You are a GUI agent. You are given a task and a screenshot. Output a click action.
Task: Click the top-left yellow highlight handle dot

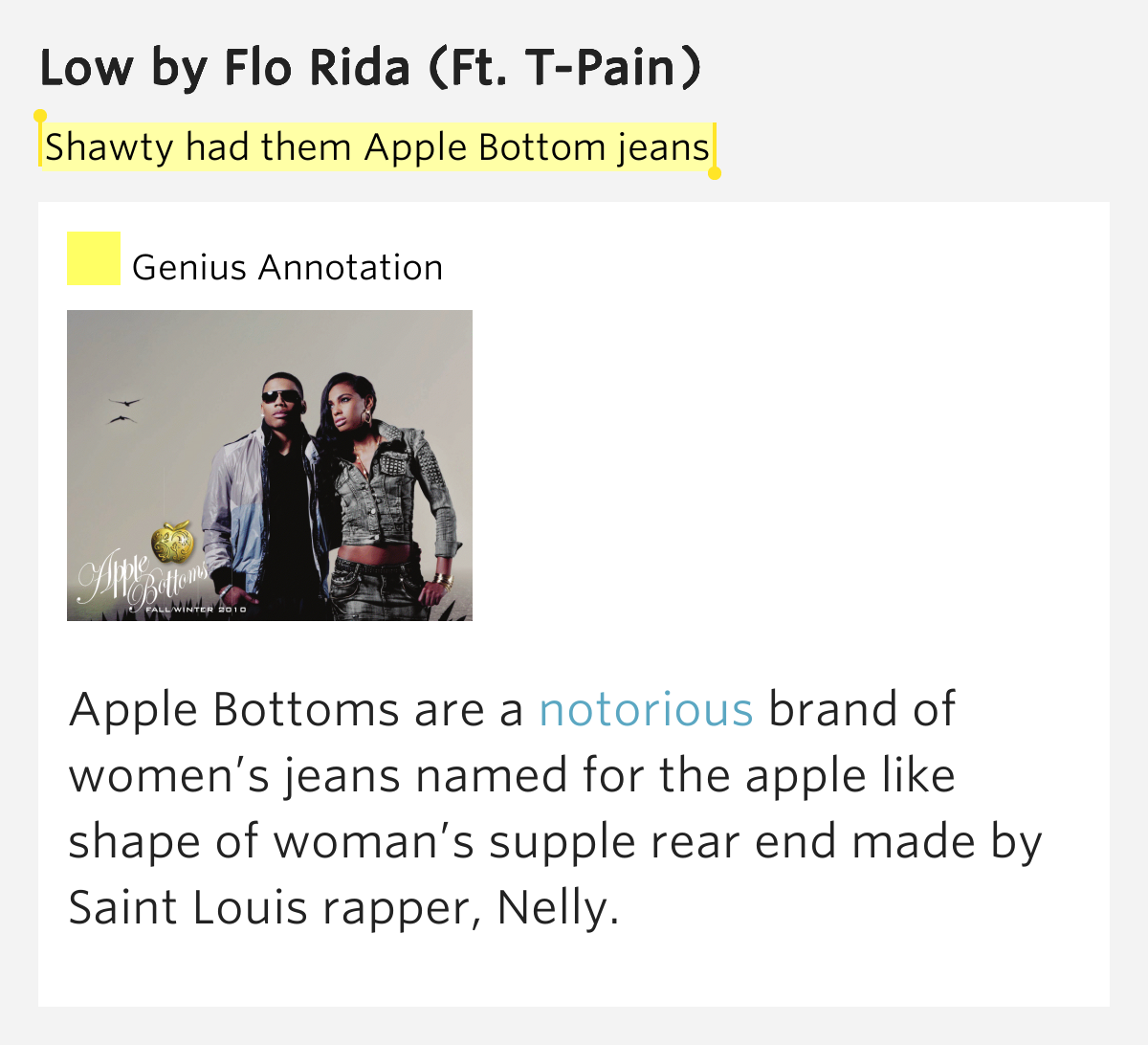(40, 116)
